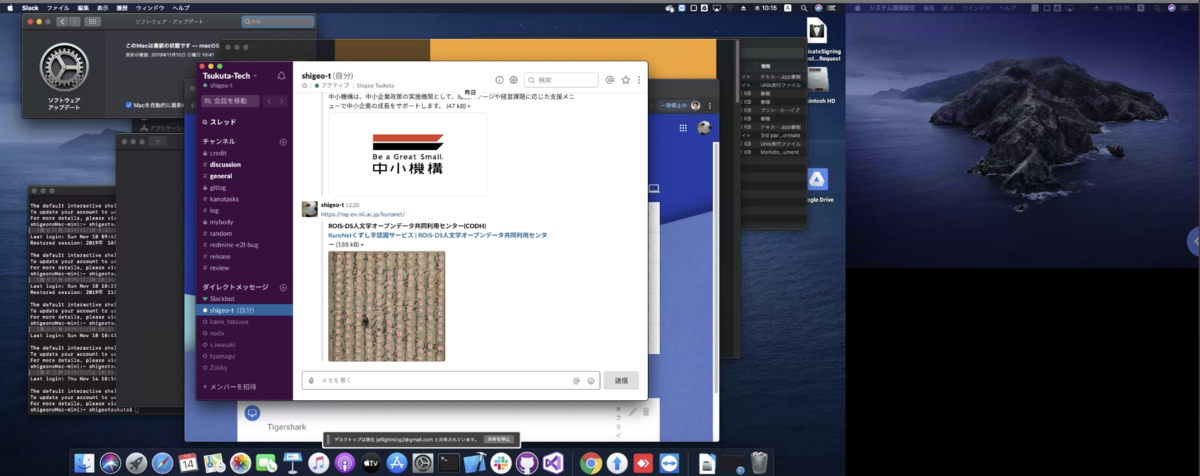Star the shigeo-t conversation
1200x476 pixels.
(x=305, y=86)
